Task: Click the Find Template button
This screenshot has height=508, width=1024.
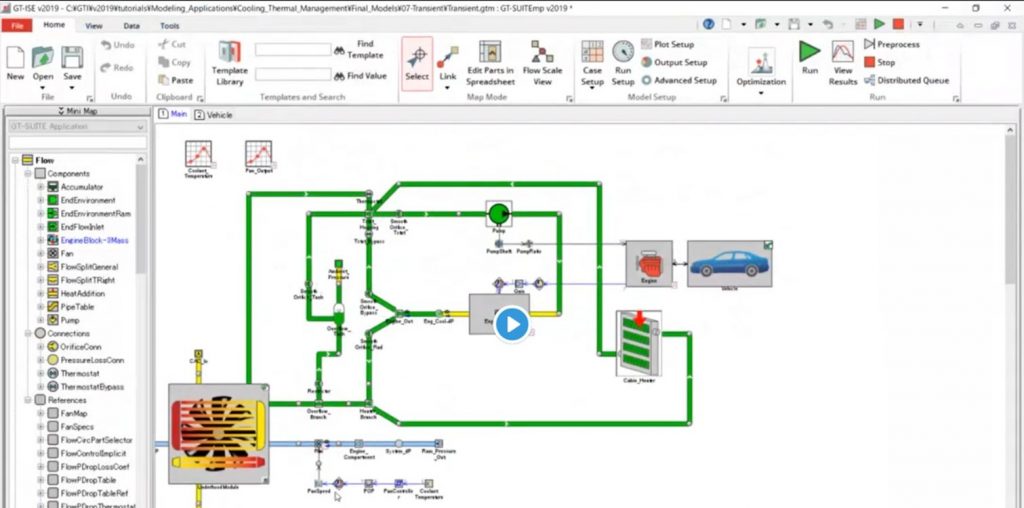Action: coord(359,50)
